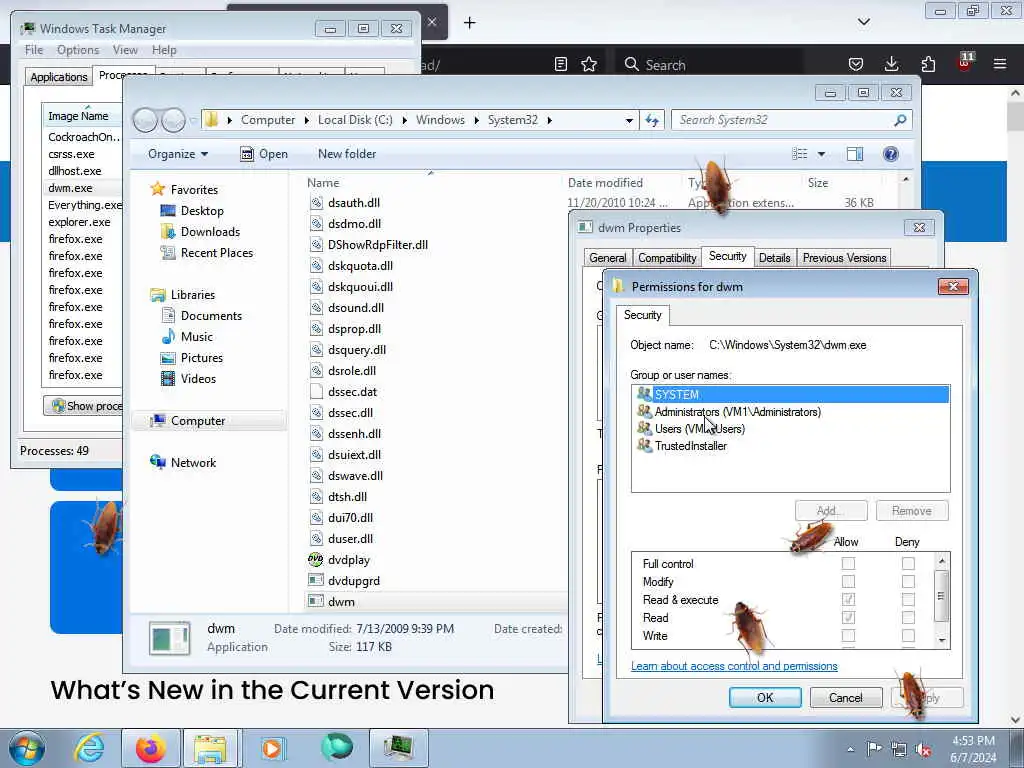Open Videos library in sidebar
This screenshot has width=1024, height=768.
point(198,379)
